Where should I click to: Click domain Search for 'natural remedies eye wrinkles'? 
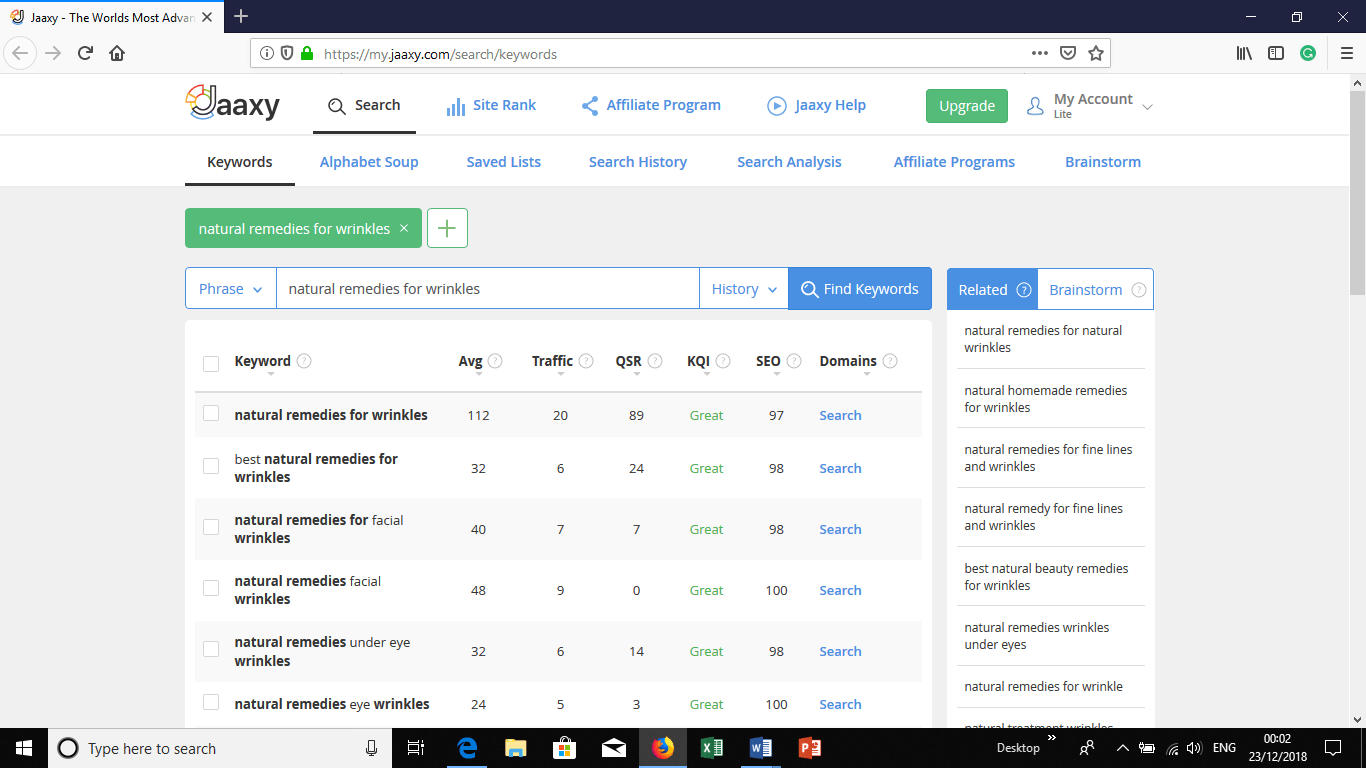[840, 704]
